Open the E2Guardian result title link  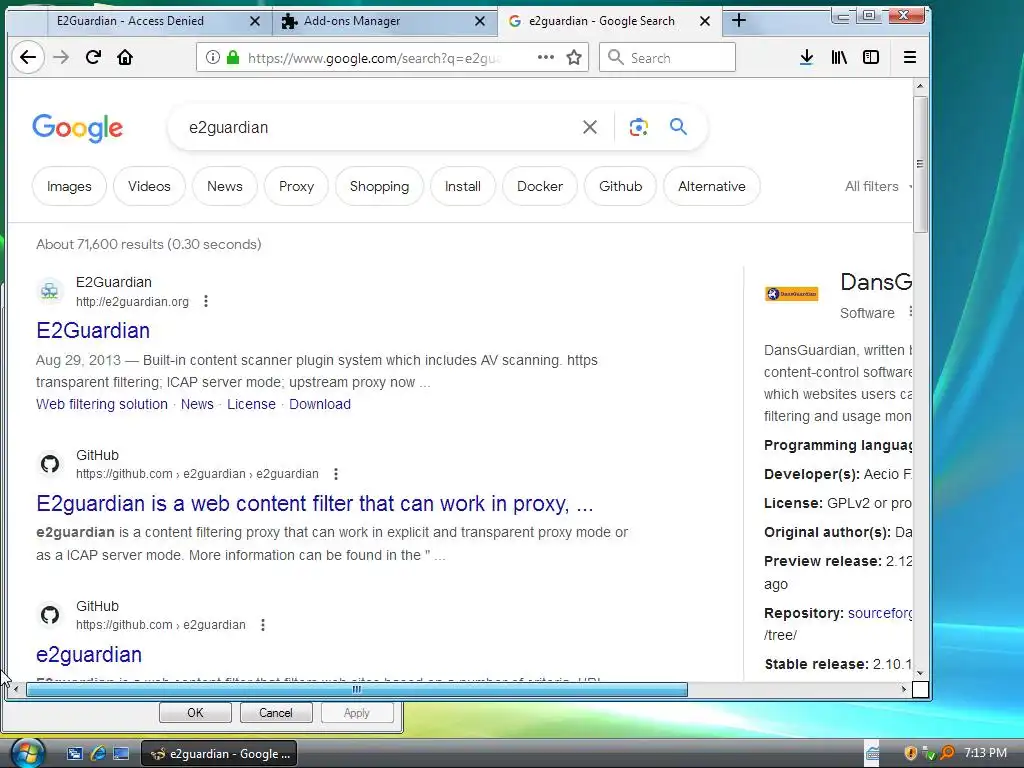93,330
